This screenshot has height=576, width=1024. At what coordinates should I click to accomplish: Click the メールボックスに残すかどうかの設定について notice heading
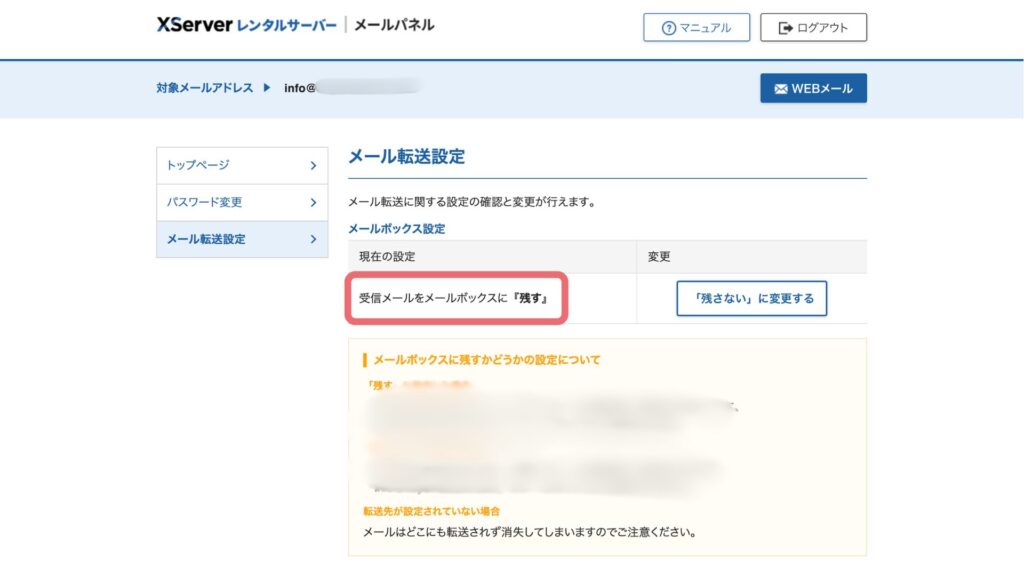486,360
